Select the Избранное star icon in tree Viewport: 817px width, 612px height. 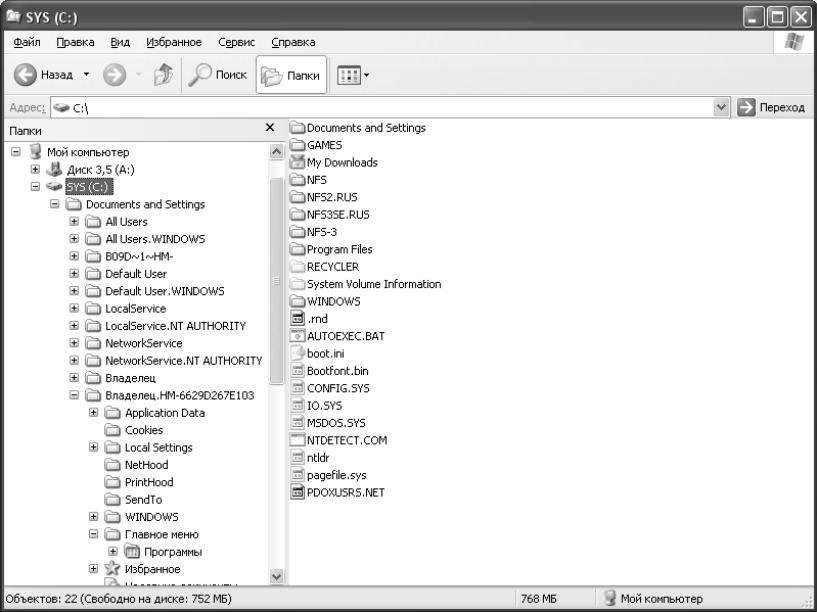tap(112, 568)
